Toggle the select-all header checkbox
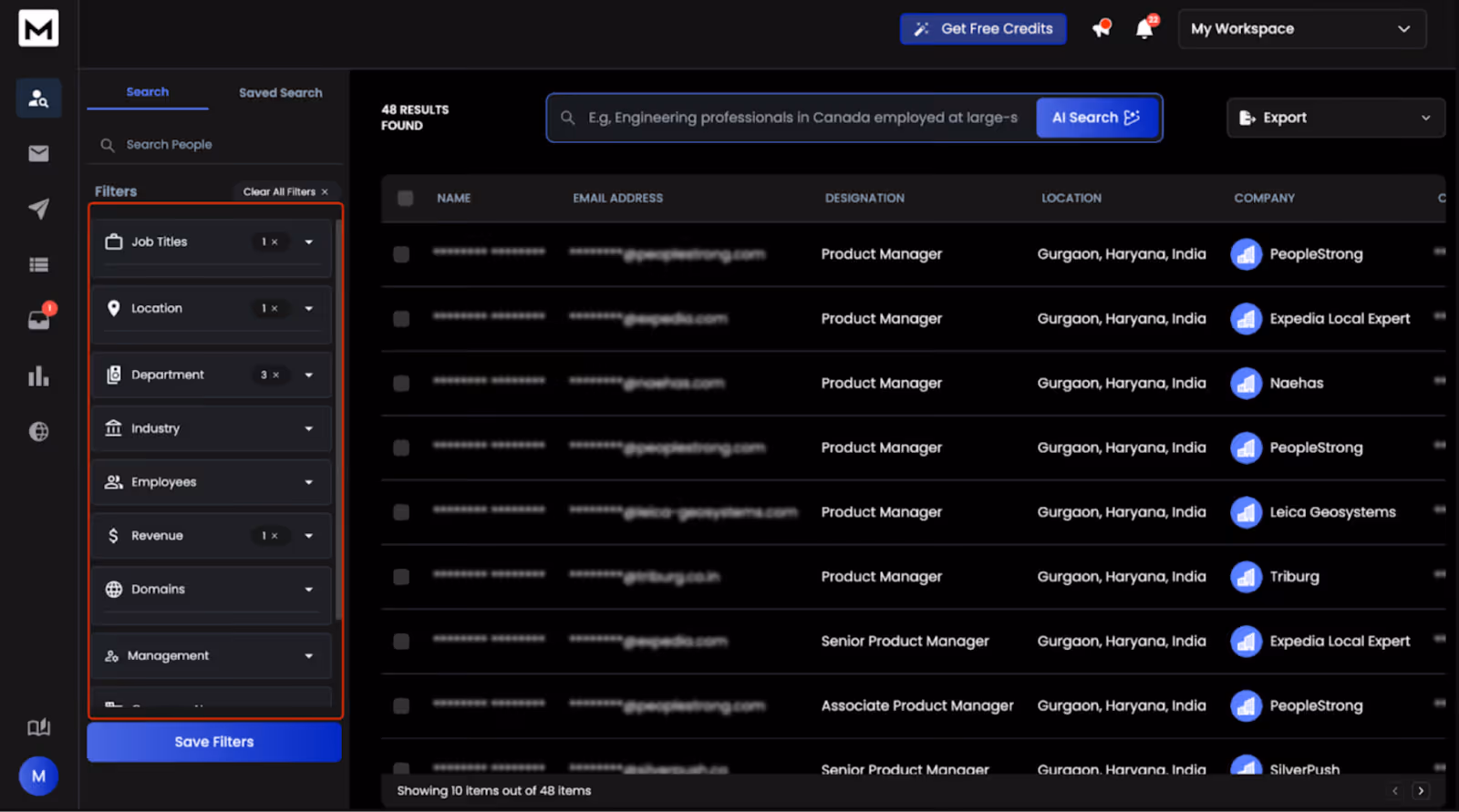 [406, 198]
